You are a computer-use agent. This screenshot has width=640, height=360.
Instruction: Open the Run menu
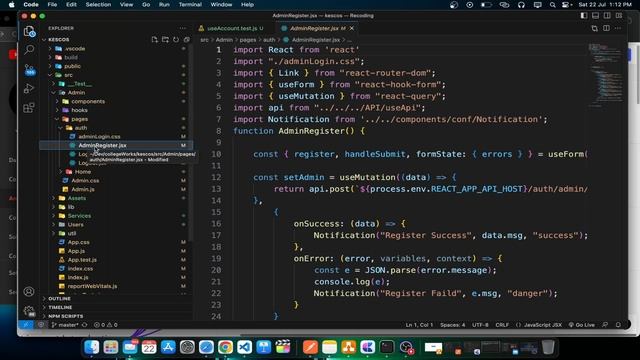click(164, 5)
